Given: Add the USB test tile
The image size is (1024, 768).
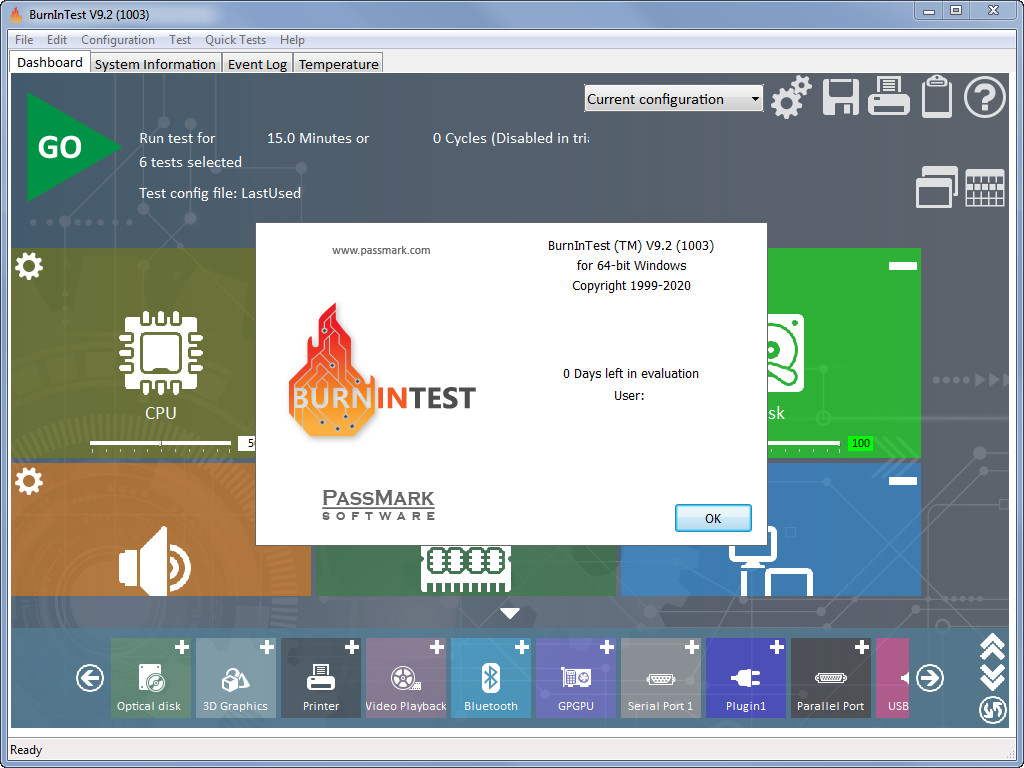Looking at the screenshot, I should (893, 678).
